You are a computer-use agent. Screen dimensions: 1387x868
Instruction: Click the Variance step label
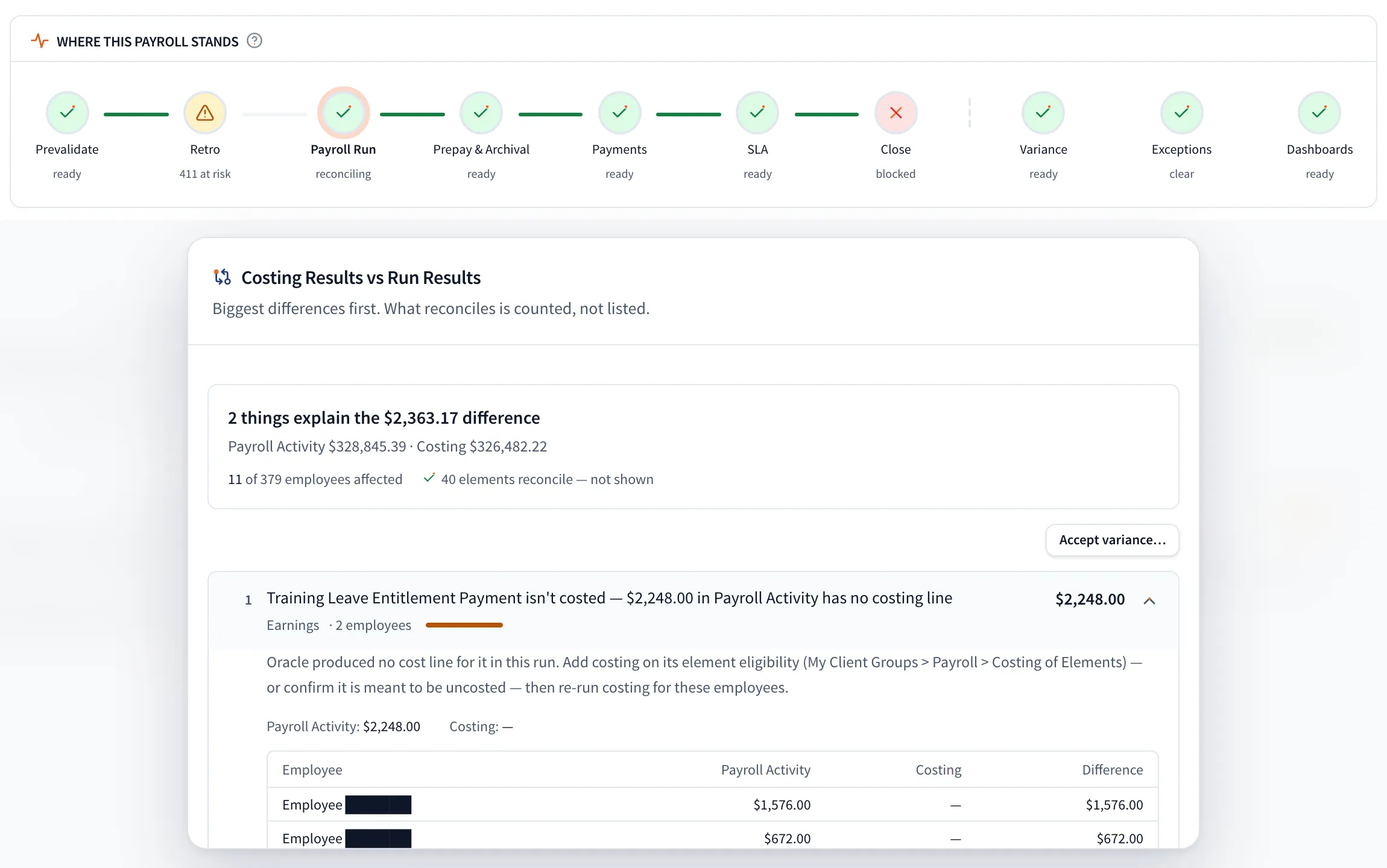(x=1043, y=149)
